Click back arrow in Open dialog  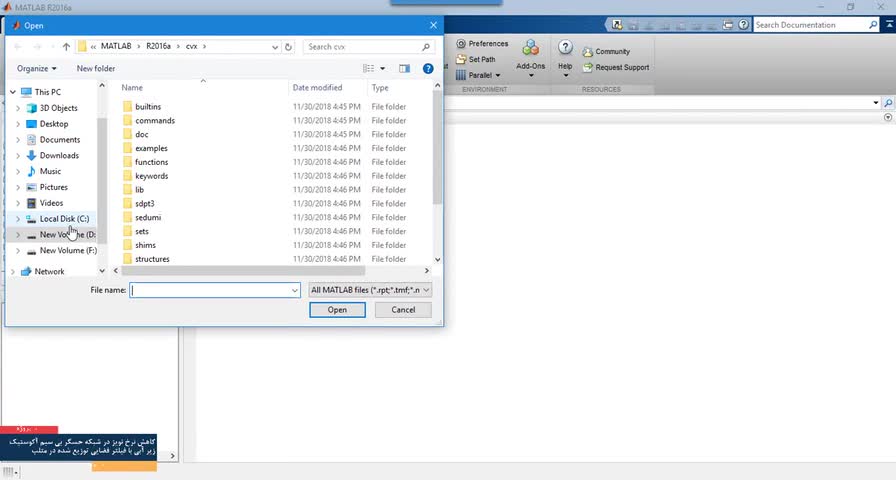pyautogui.click(x=18, y=47)
